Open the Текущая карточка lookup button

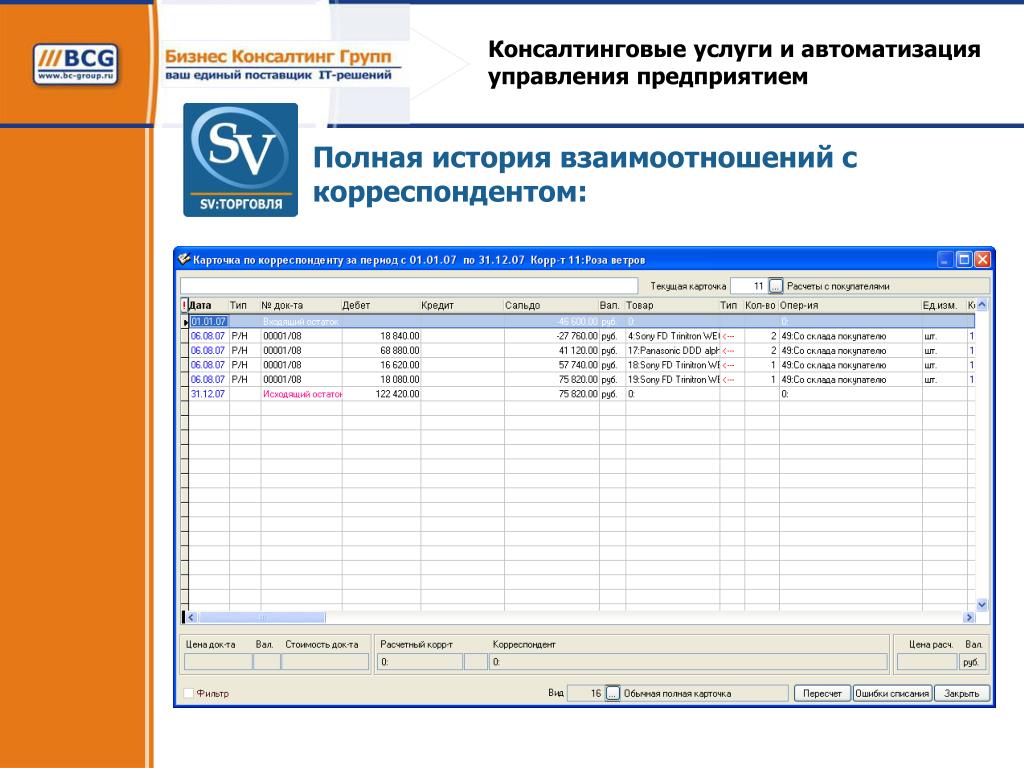775,286
